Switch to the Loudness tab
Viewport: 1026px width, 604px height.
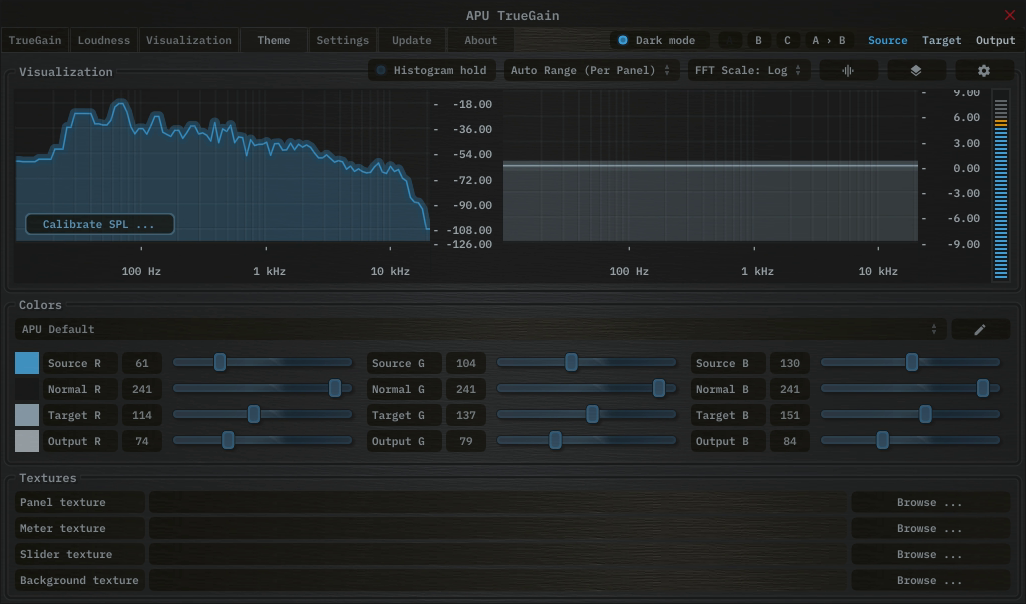(x=104, y=41)
